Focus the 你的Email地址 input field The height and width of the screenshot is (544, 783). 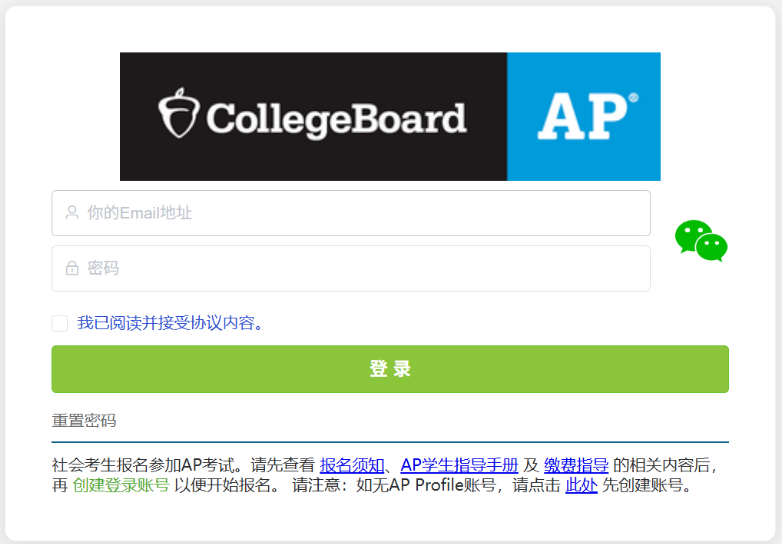pyautogui.click(x=360, y=213)
